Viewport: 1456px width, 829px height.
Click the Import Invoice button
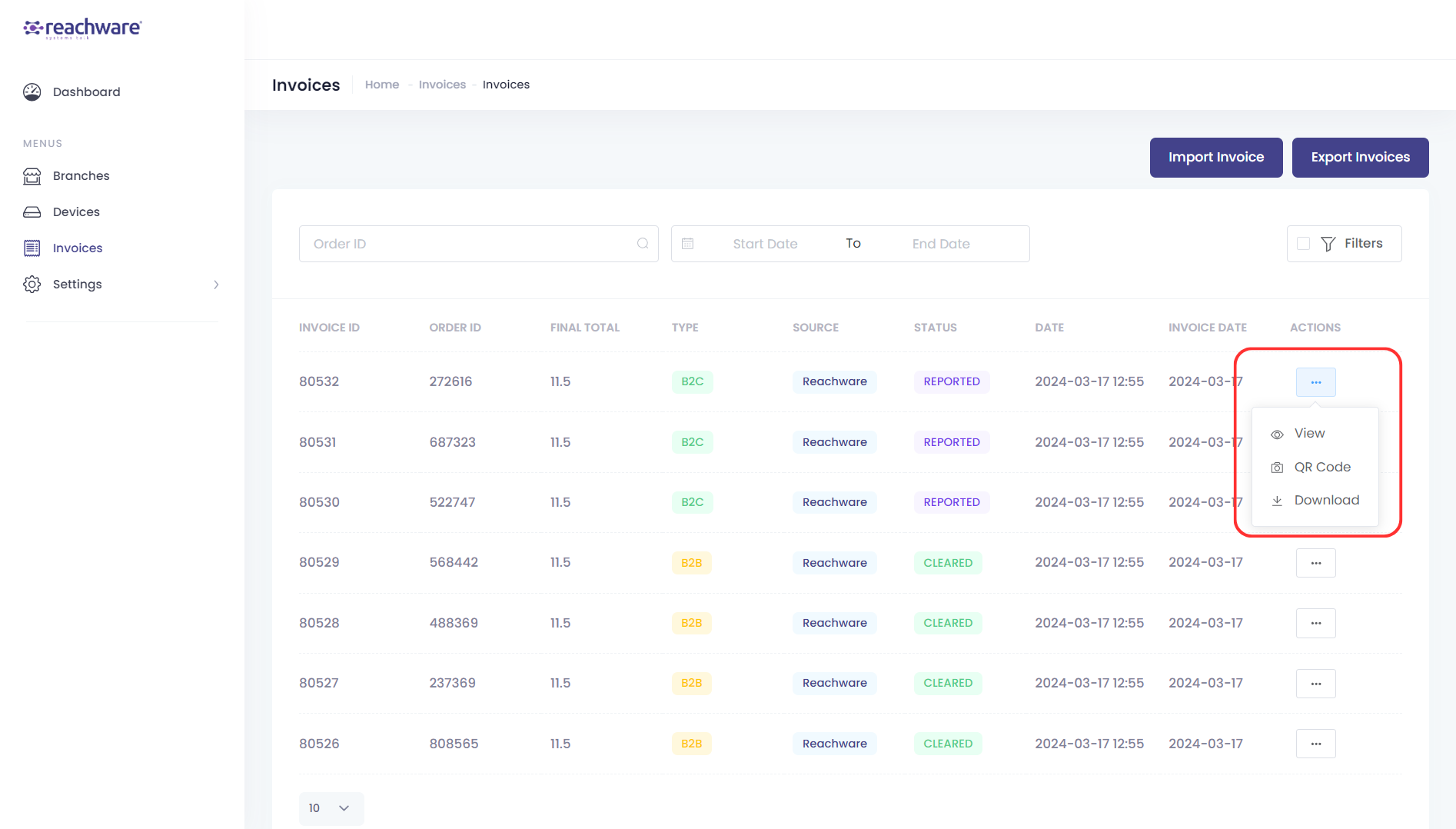click(x=1216, y=158)
